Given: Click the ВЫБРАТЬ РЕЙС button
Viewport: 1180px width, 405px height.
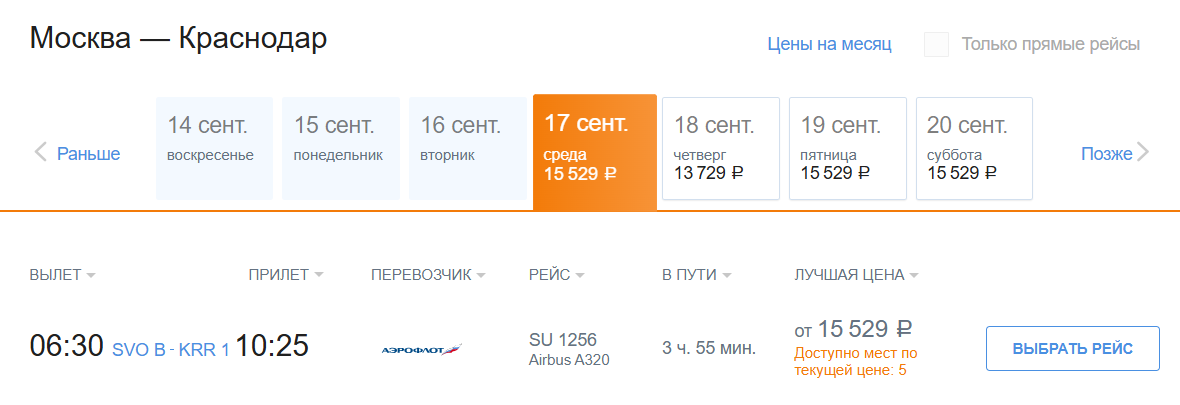Looking at the screenshot, I should click(x=1073, y=349).
